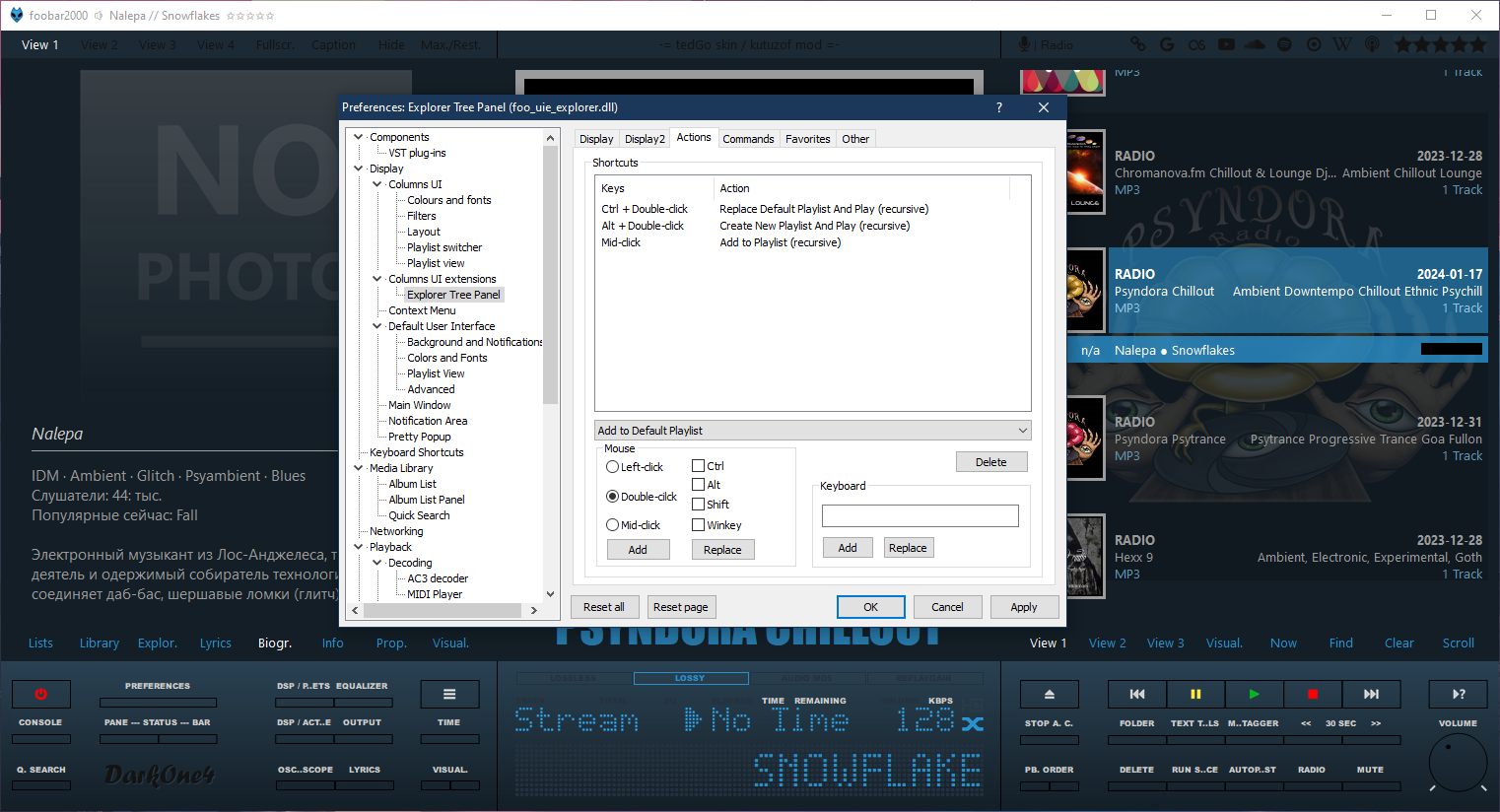Set five-star rating in the top bar

tap(1477, 44)
